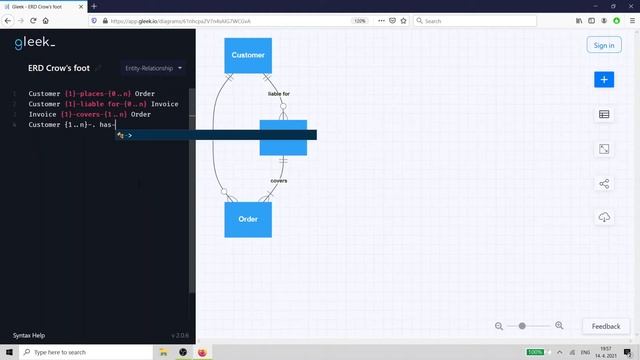
Task: Bookmark the page with star icon
Action: pyautogui.click(x=403, y=21)
